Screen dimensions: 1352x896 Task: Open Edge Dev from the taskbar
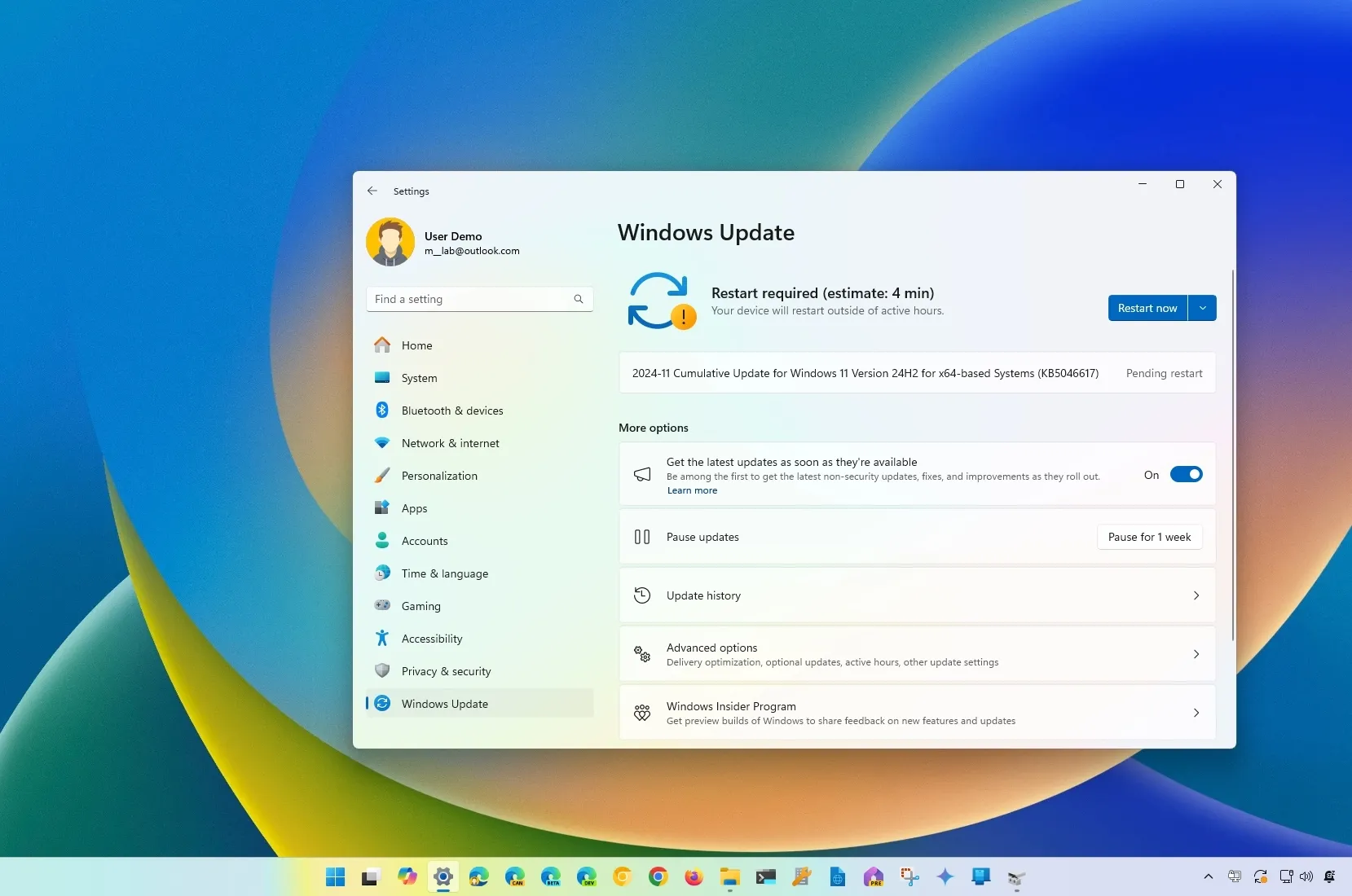[586, 876]
